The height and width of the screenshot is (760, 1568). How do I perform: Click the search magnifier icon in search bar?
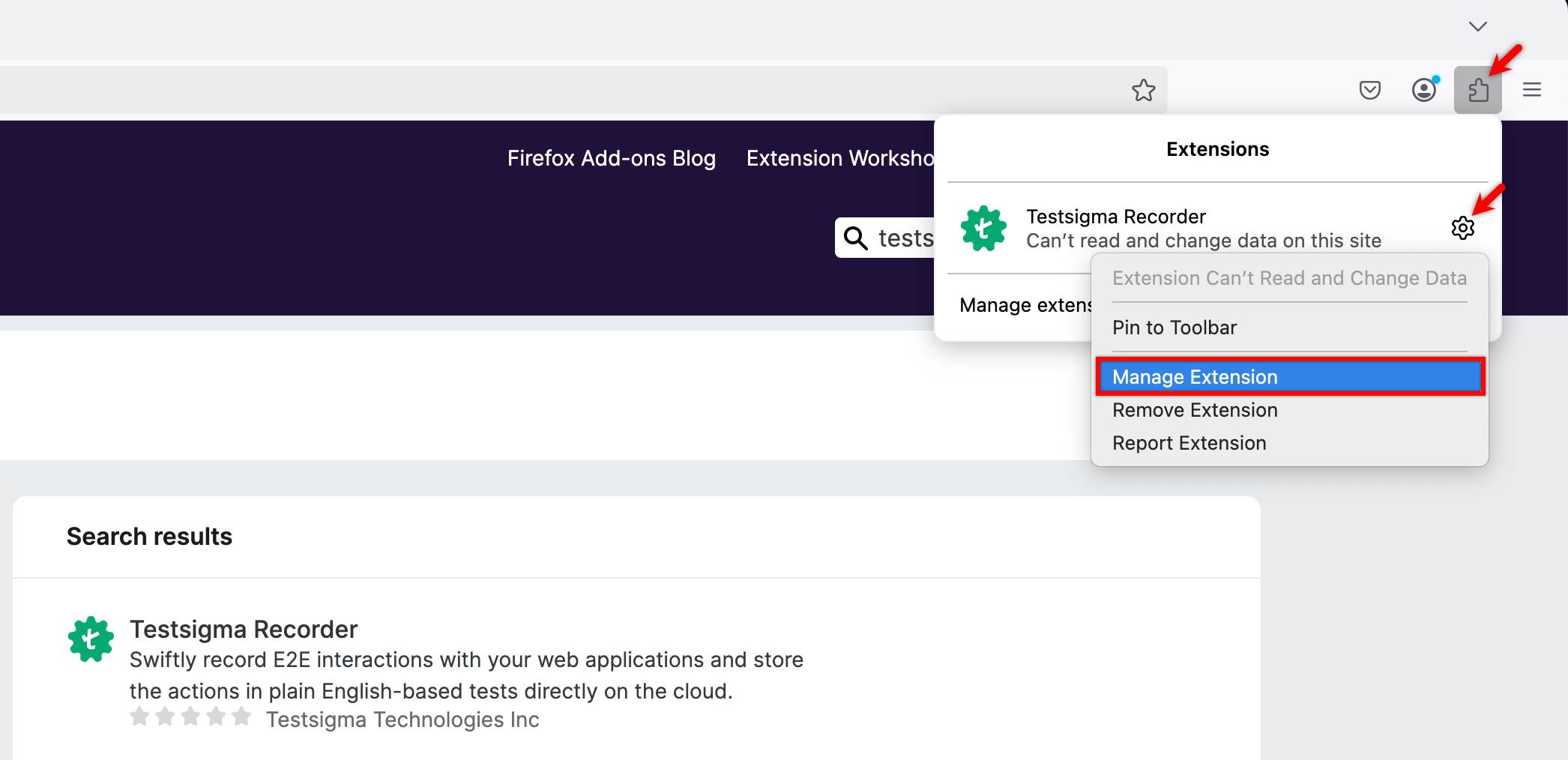(855, 238)
